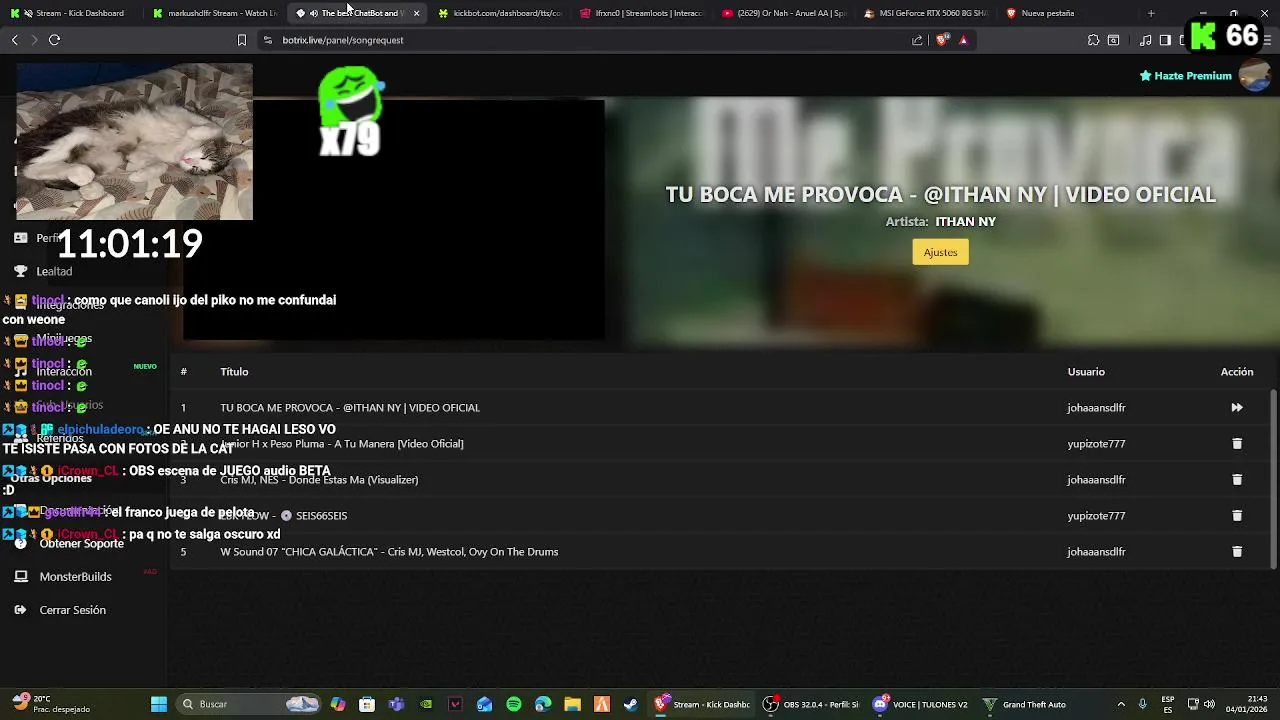This screenshot has height=720, width=1280.
Task: Close the botrix ChatBot browser tab
Action: pyautogui.click(x=416, y=13)
